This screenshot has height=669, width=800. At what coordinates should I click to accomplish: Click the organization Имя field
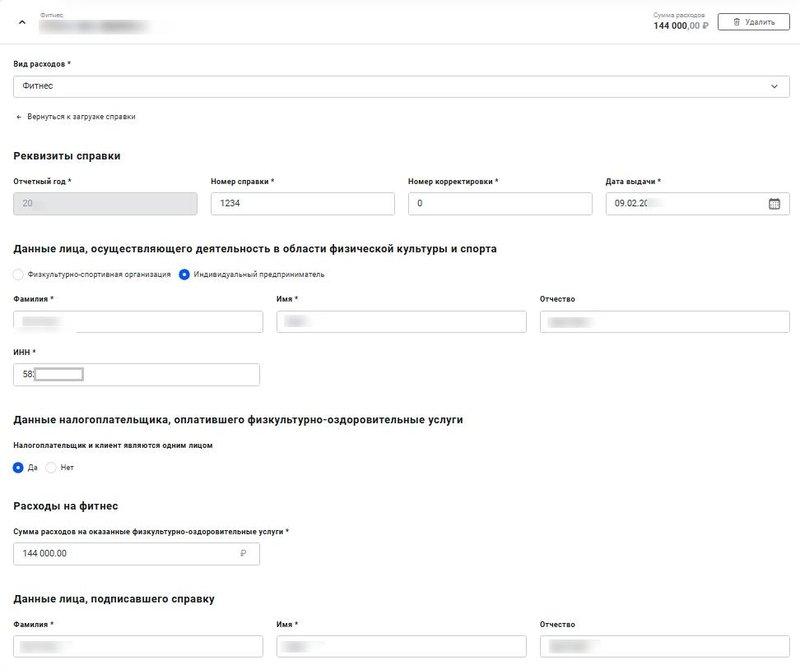point(400,321)
